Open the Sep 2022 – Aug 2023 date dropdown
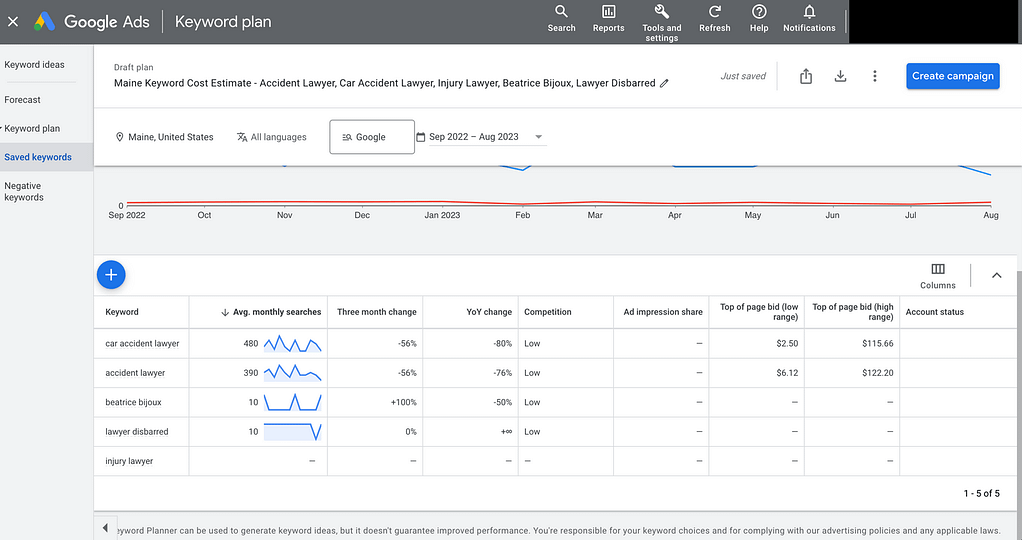1022x540 pixels. click(486, 137)
